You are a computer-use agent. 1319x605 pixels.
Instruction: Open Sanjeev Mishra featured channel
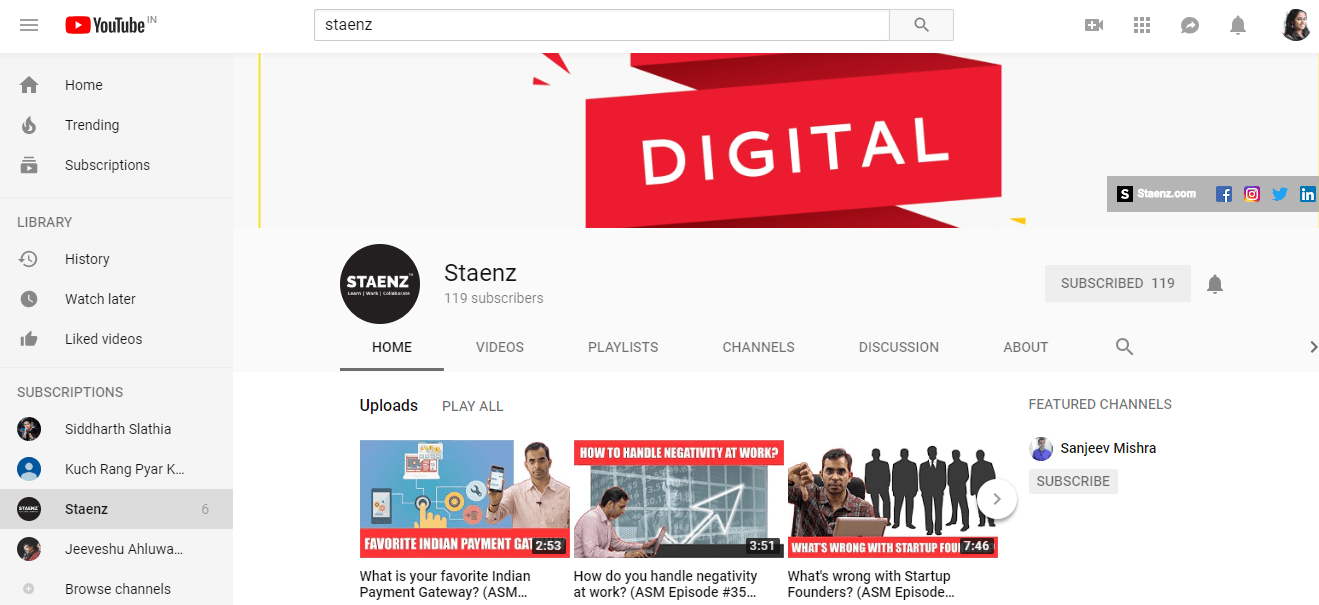coord(1110,448)
